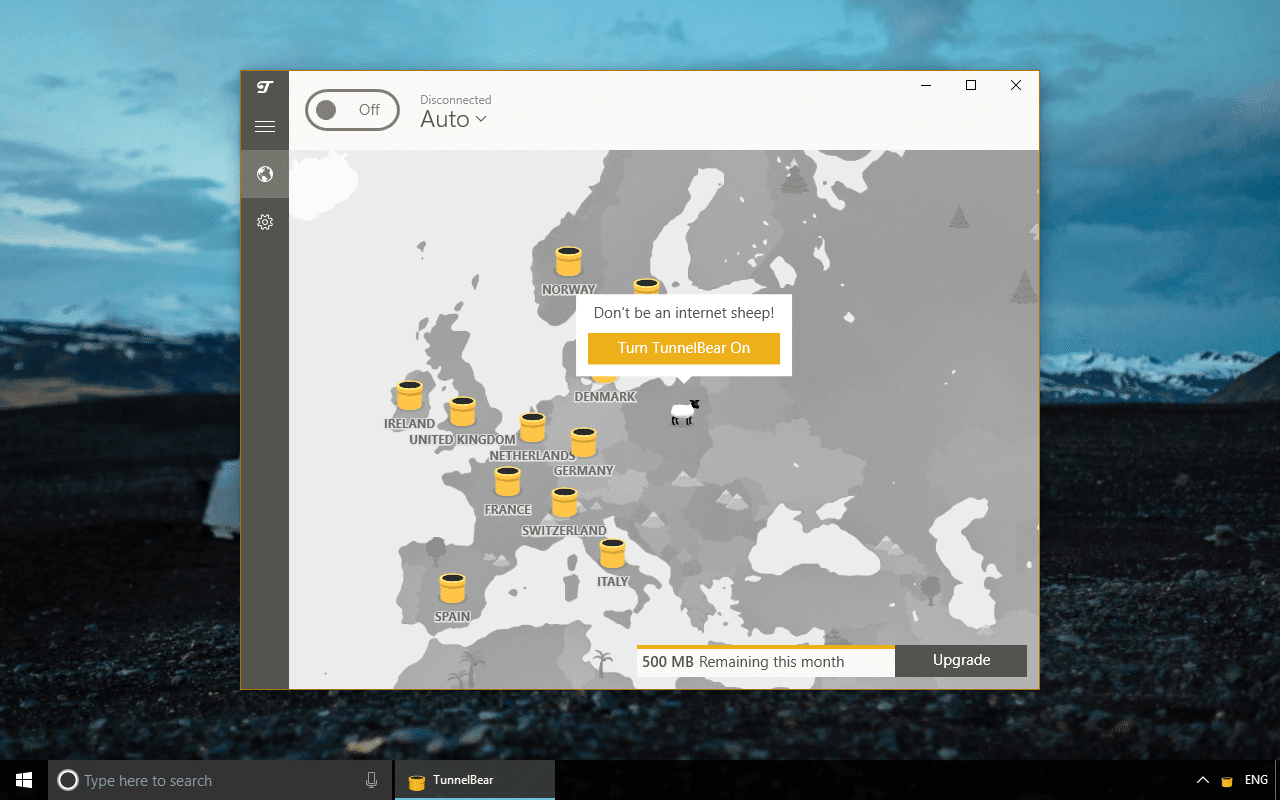Open the hamburger menu in sidebar

pos(265,127)
